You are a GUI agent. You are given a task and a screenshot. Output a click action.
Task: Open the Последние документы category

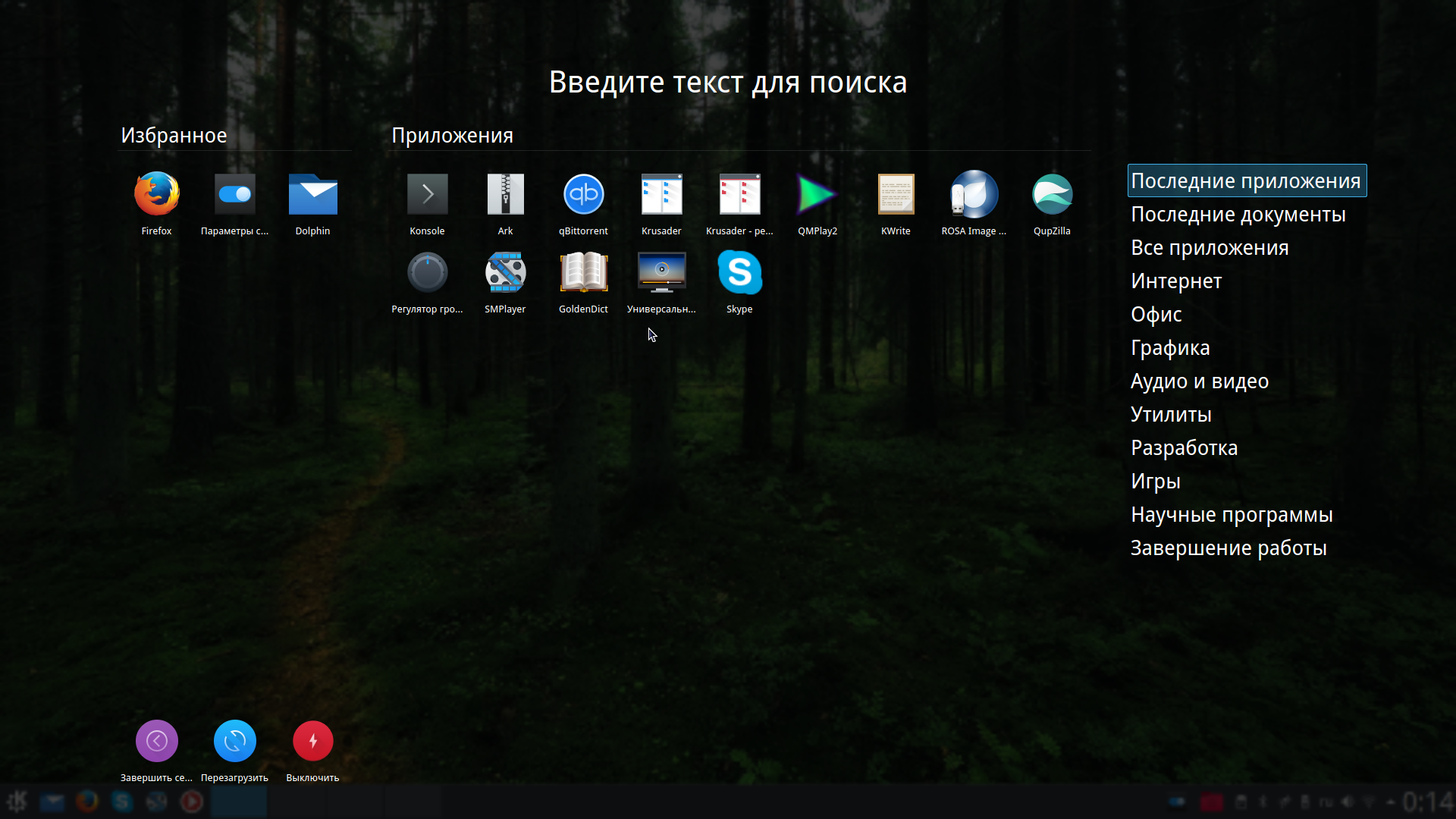tap(1238, 215)
